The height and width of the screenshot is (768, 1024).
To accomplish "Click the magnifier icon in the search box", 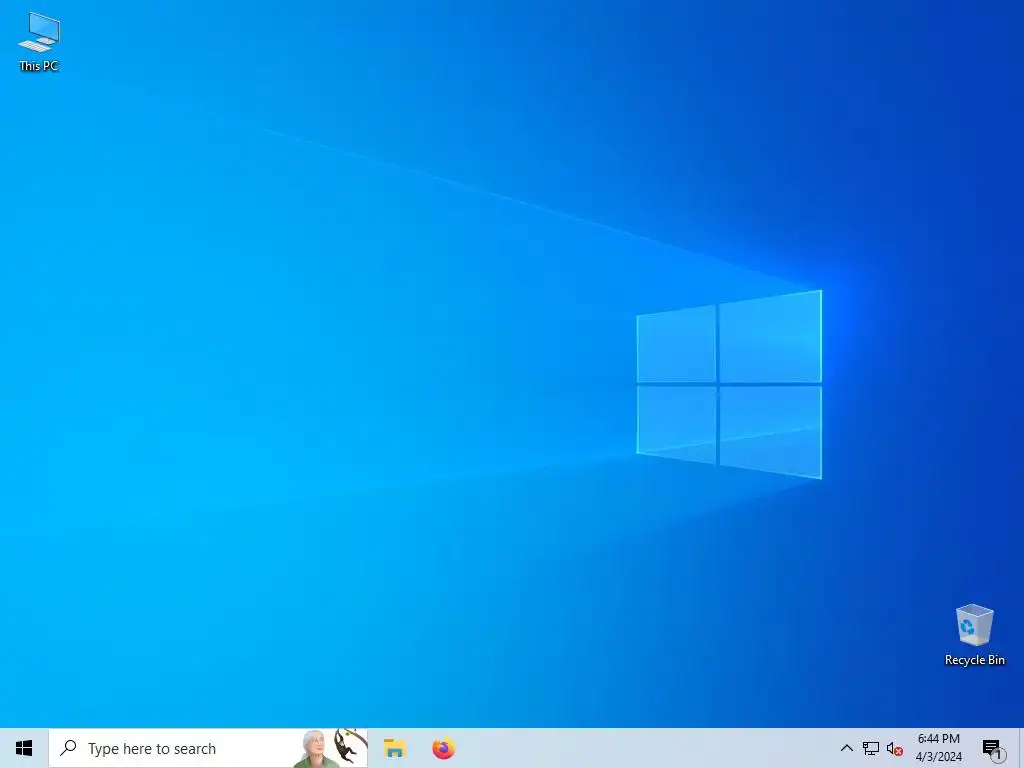I will click(68, 748).
